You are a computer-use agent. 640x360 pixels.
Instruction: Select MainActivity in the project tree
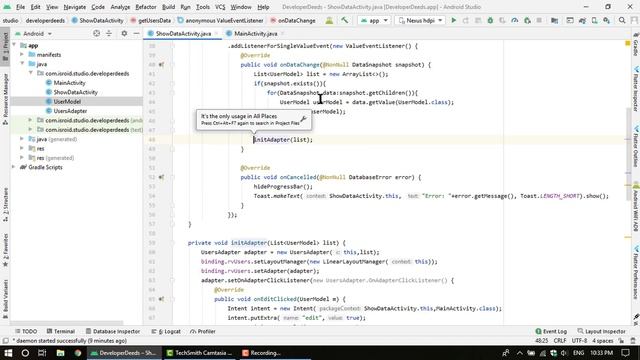click(x=69, y=83)
